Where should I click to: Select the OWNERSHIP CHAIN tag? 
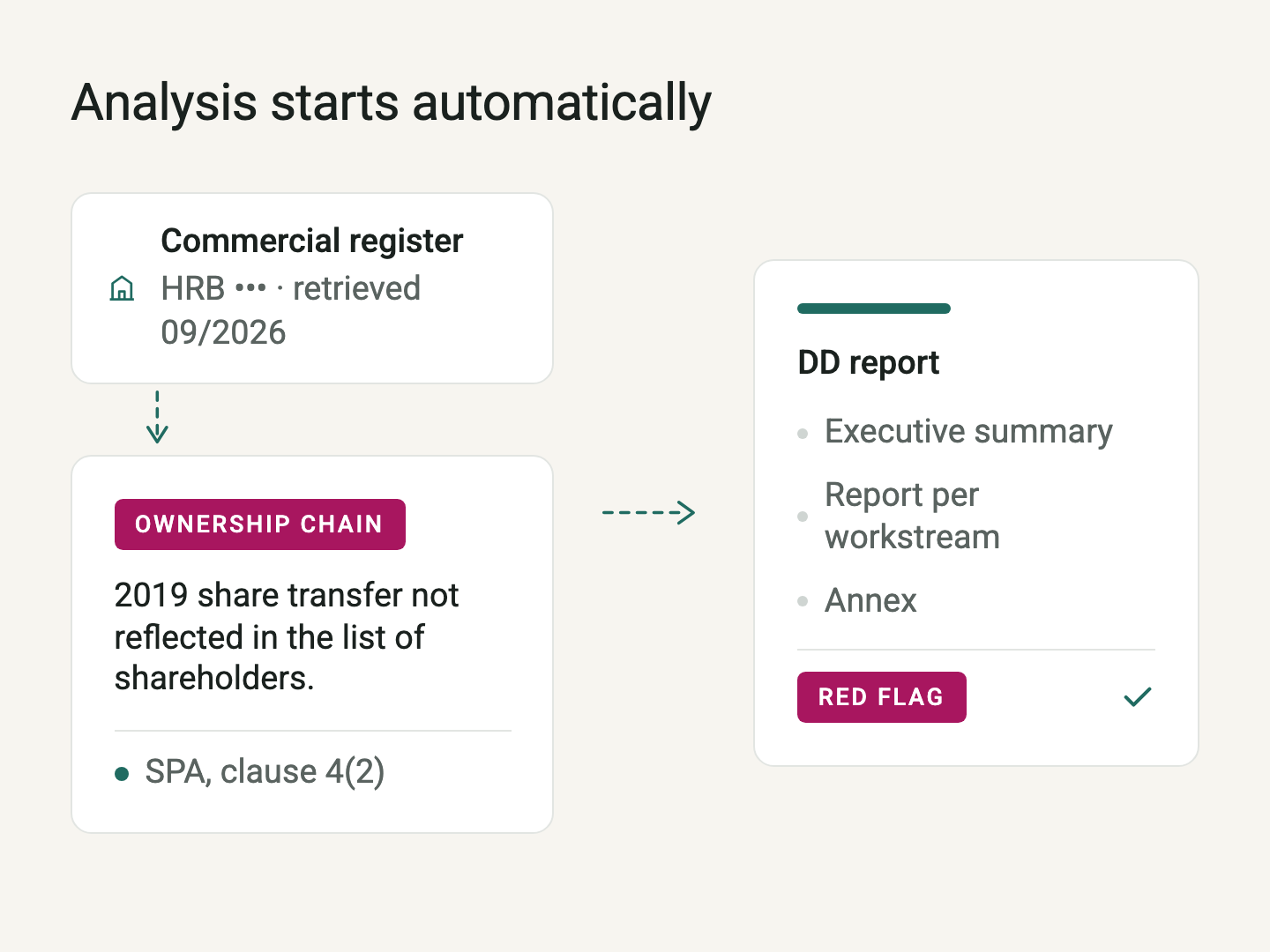point(260,524)
